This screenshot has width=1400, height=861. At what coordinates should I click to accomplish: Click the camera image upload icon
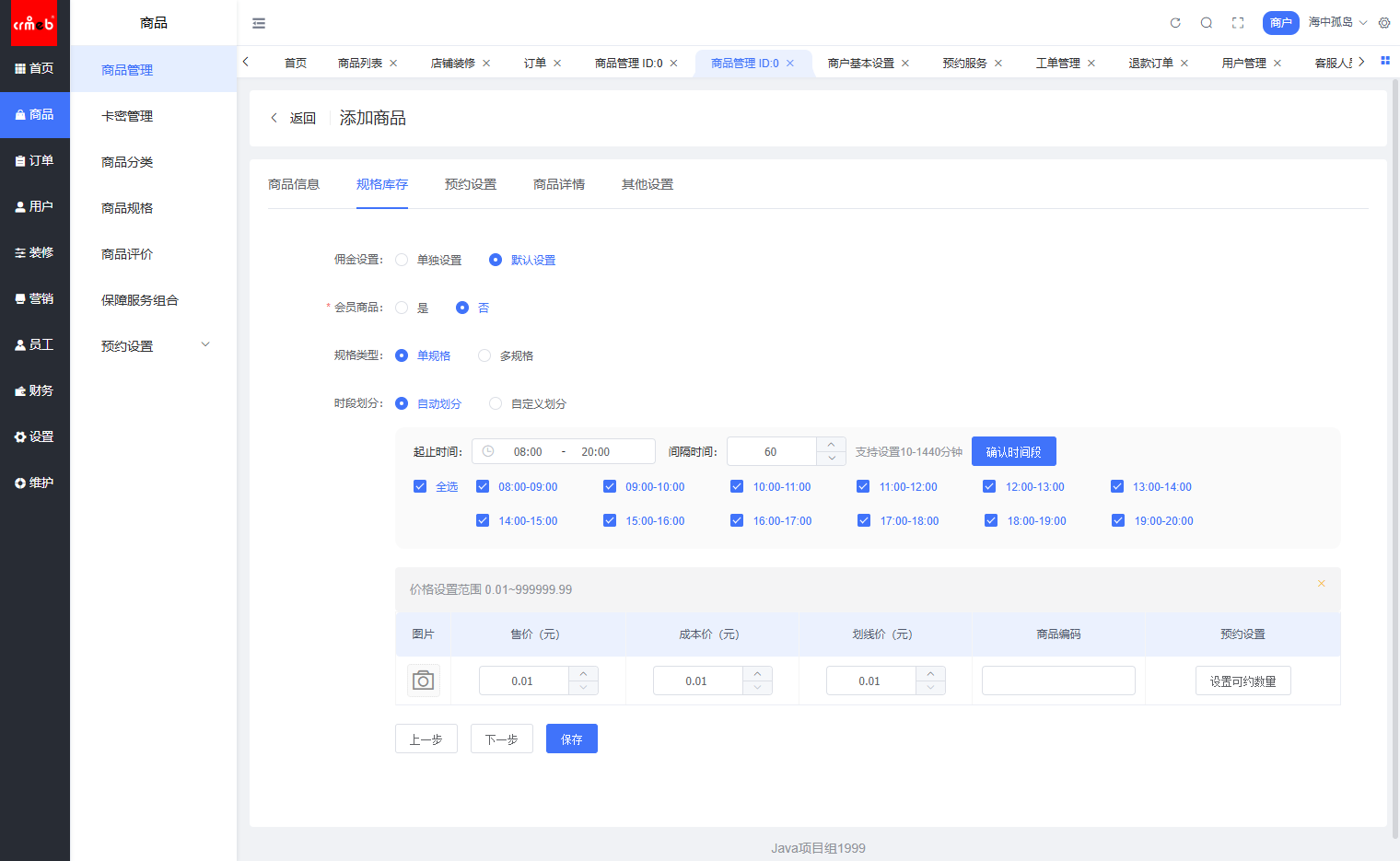point(424,681)
